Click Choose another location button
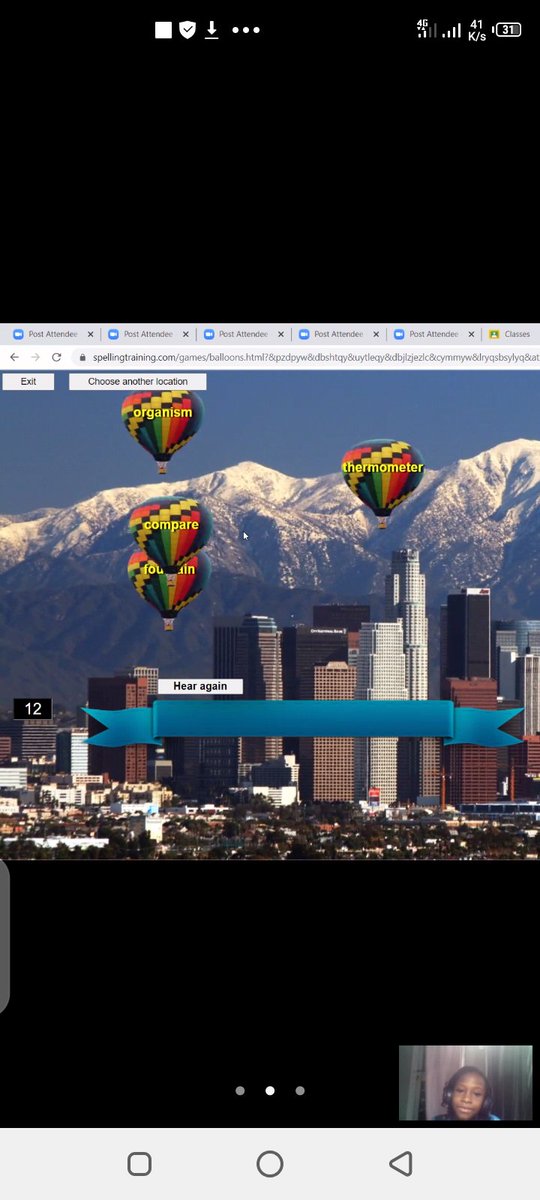The width and height of the screenshot is (540, 1200). pyautogui.click(x=138, y=381)
